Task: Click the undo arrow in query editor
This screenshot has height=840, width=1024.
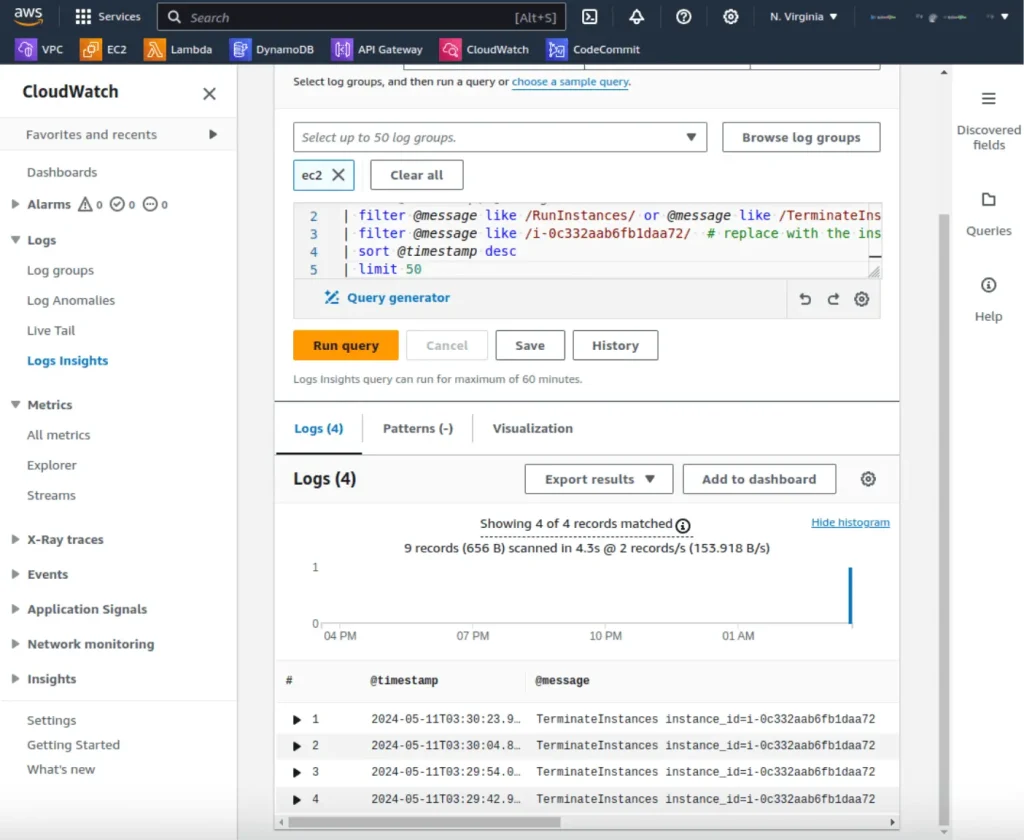Action: [805, 299]
